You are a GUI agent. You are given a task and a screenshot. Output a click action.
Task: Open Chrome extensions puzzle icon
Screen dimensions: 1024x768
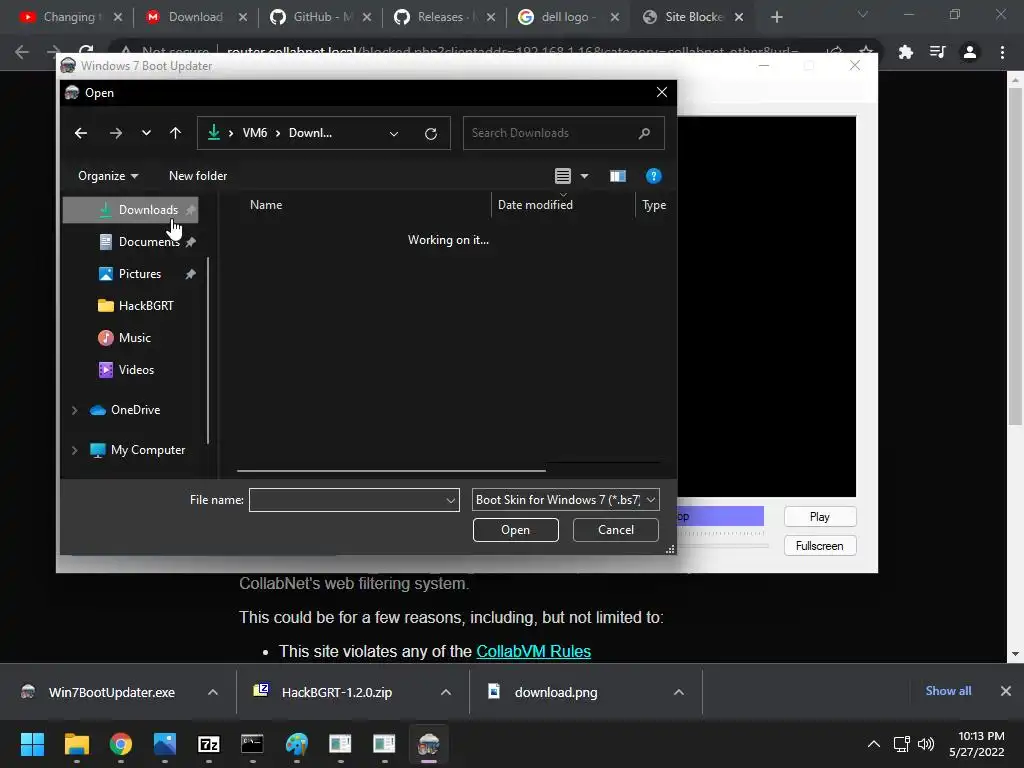pos(906,52)
